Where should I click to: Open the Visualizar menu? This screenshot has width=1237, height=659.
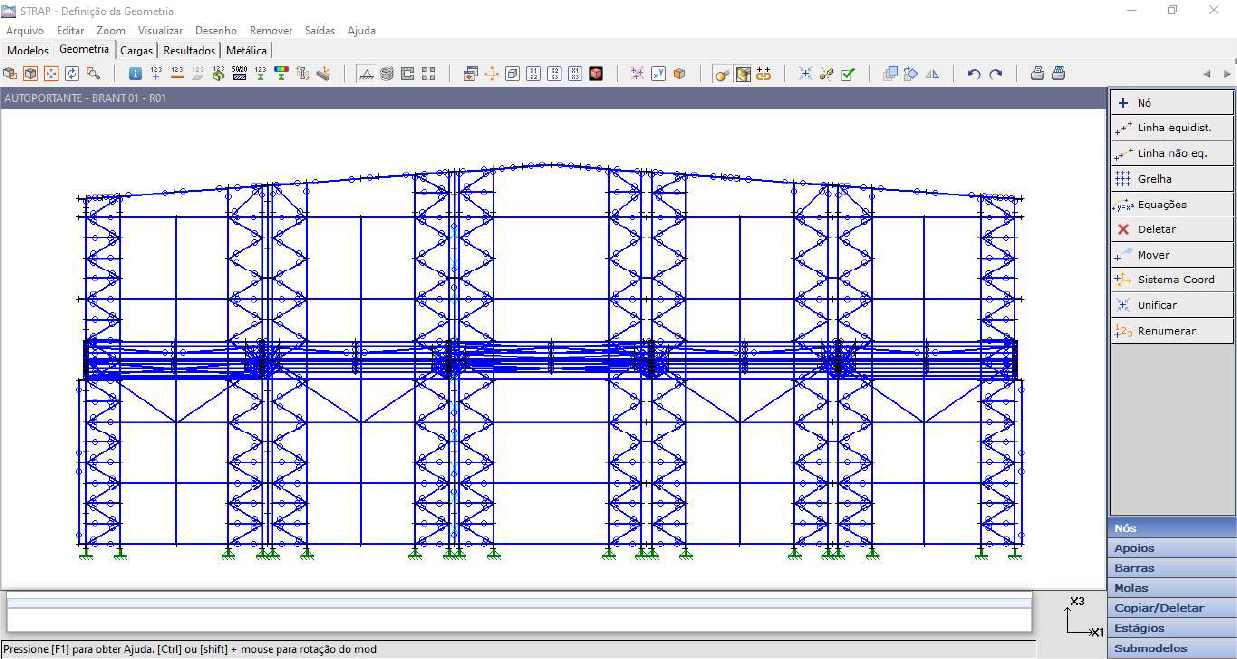coord(160,30)
